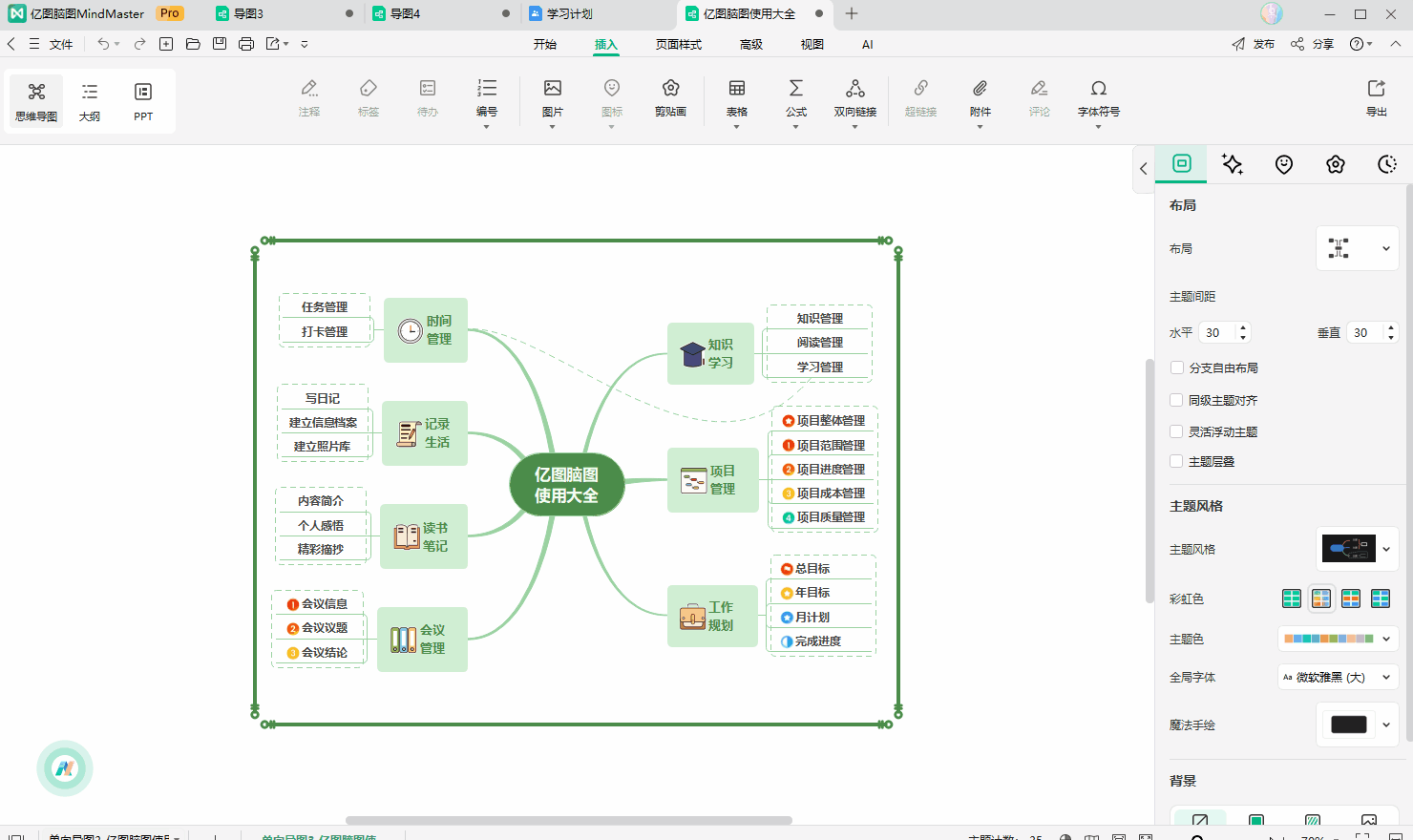
Task: Insert a 表格 table
Action: coord(737,101)
